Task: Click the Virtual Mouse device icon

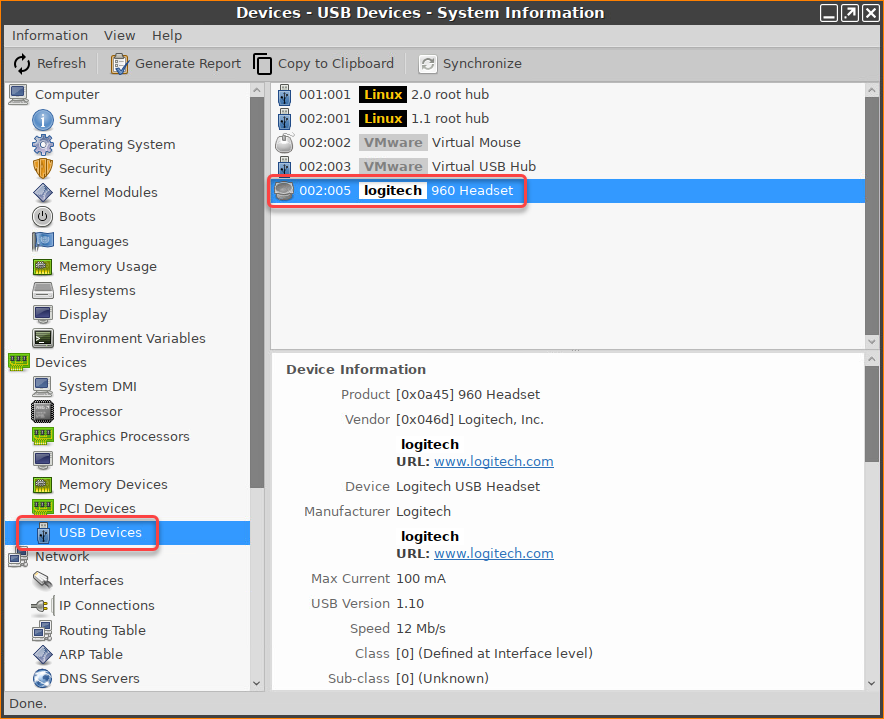Action: point(284,142)
